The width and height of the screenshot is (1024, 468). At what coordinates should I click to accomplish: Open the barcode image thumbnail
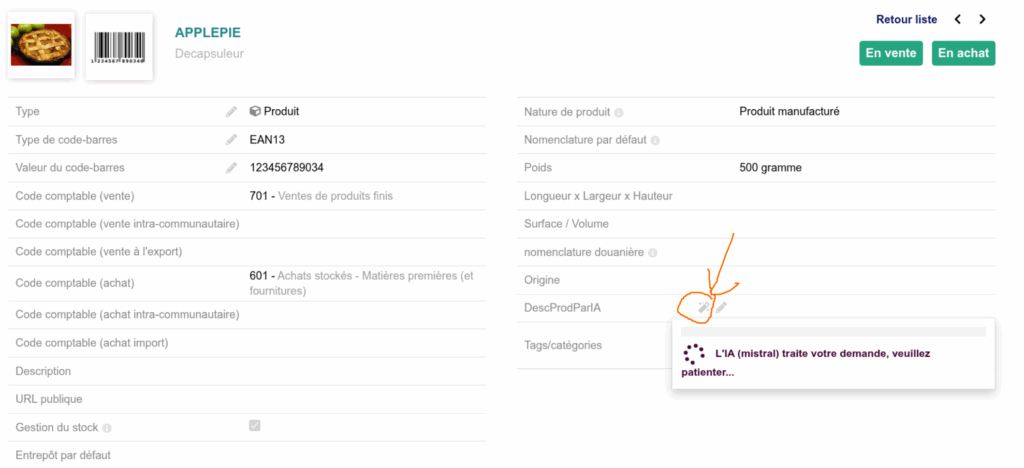(119, 47)
